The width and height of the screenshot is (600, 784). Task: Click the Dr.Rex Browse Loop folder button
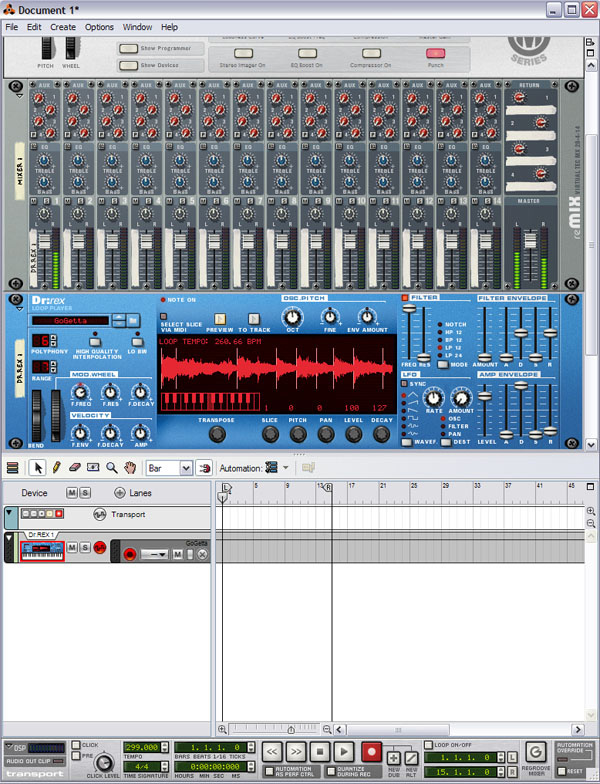tap(134, 320)
